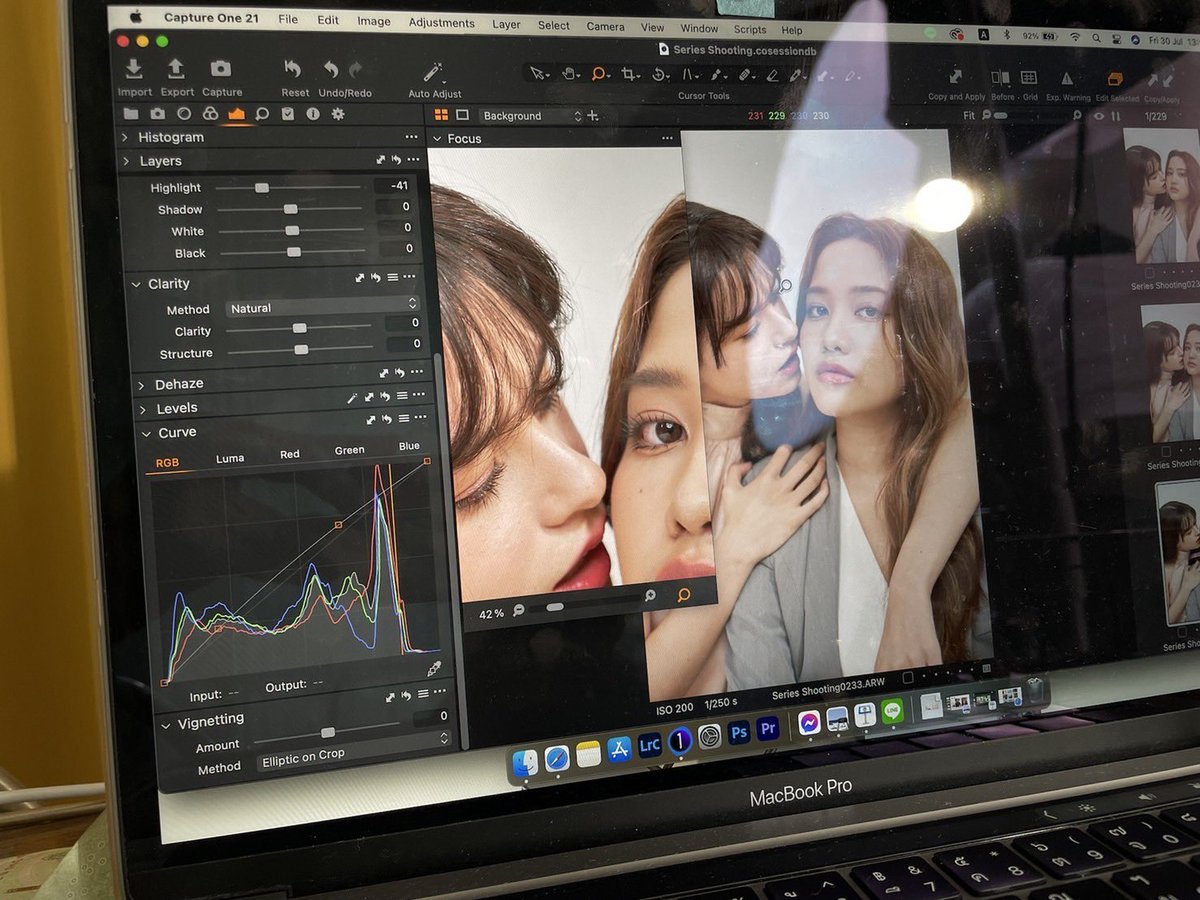Click the Capture camera icon
This screenshot has width=1200, height=900.
click(221, 69)
